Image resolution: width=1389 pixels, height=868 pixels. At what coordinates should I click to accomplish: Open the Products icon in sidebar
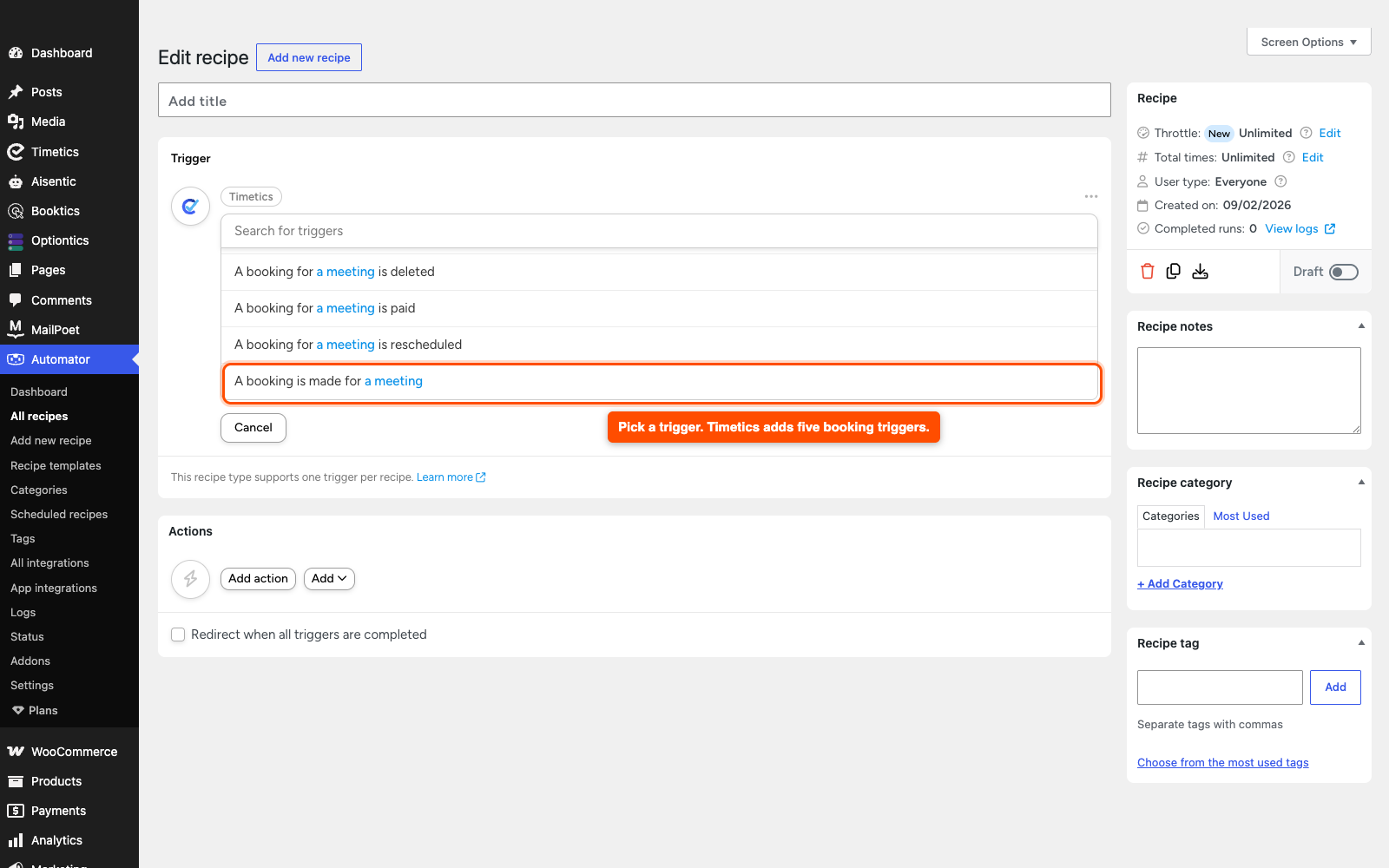pos(16,781)
